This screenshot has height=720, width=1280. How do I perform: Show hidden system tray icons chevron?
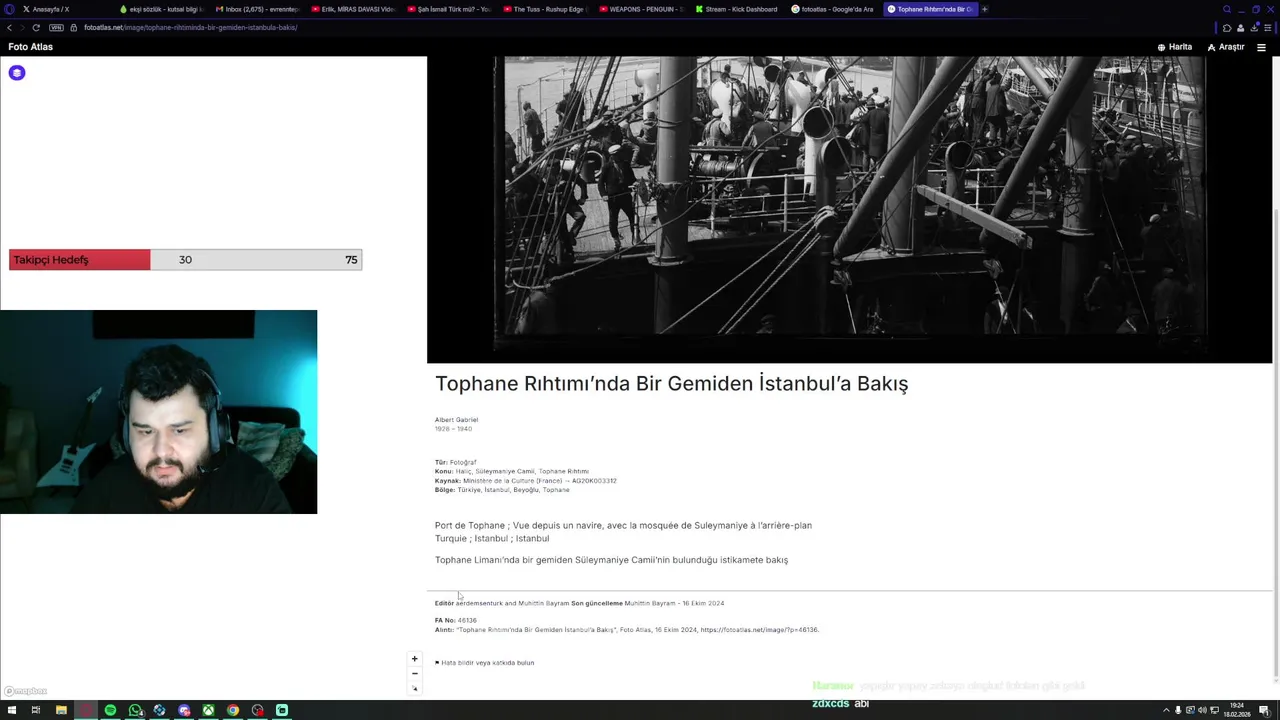pos(1166,710)
